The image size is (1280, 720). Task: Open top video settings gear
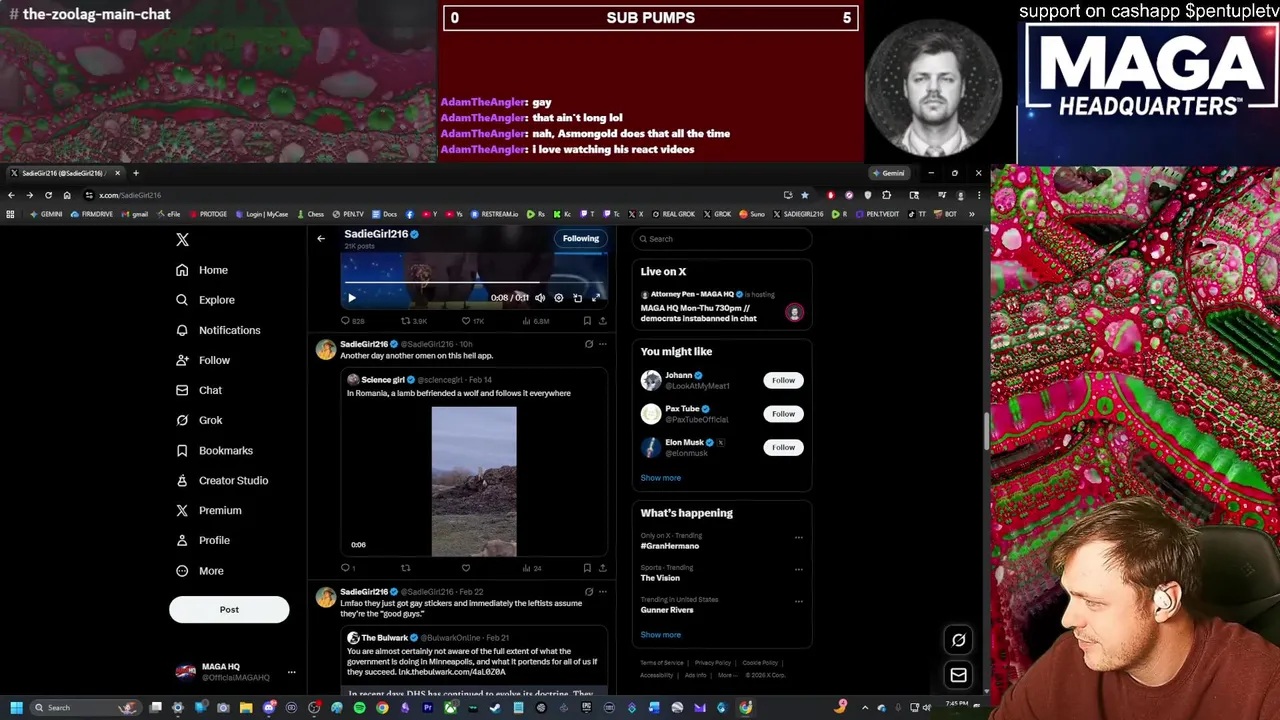tap(559, 297)
